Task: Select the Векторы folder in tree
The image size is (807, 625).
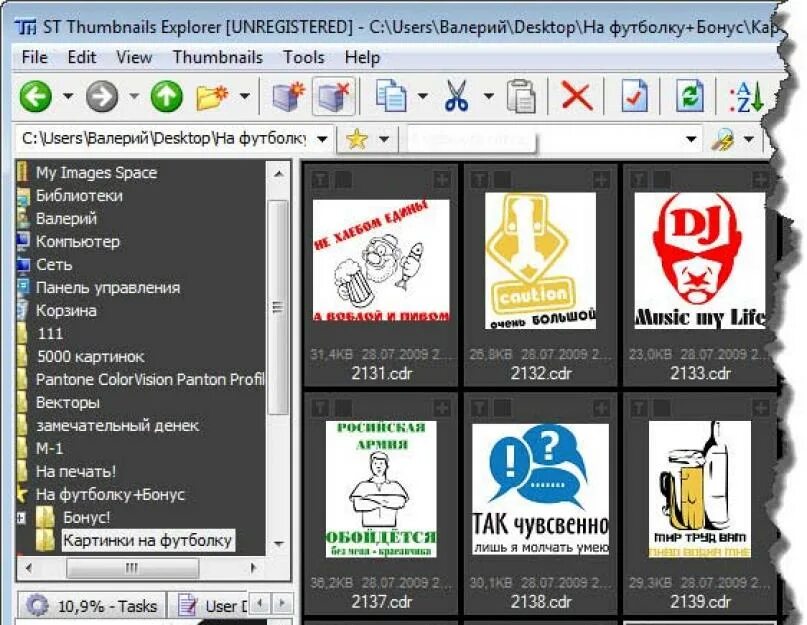Action: click(x=67, y=403)
